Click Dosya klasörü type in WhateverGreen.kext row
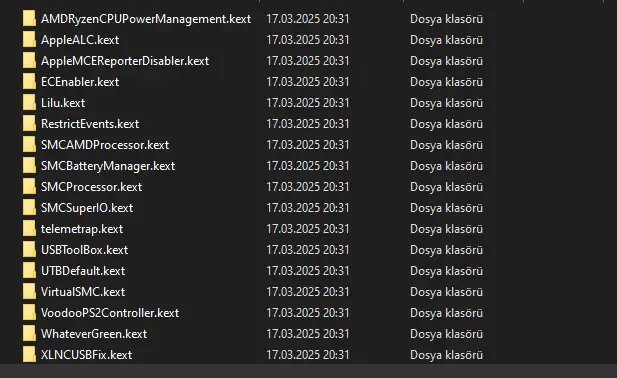 coord(446,334)
